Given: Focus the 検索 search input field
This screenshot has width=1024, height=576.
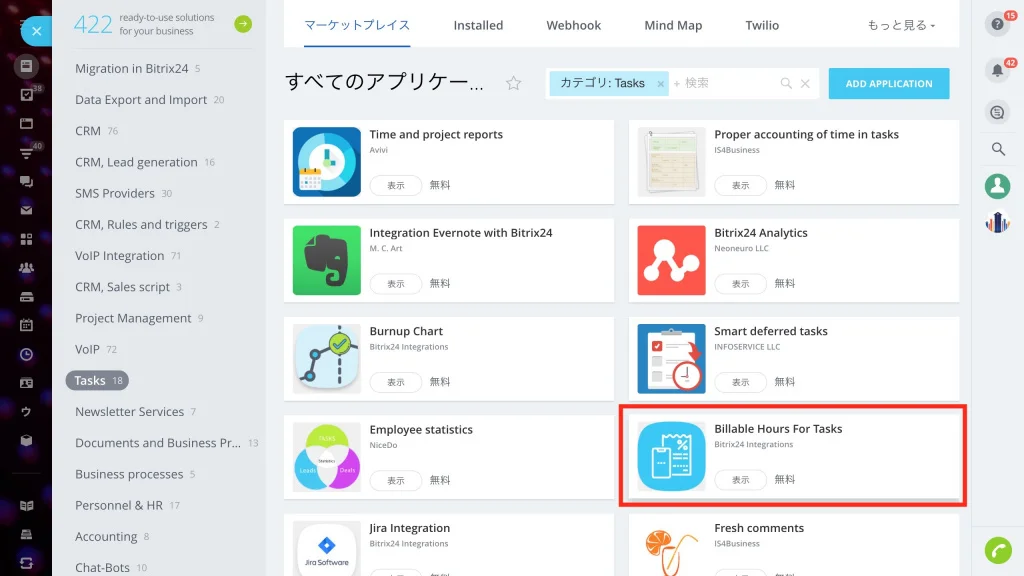Looking at the screenshot, I should (728, 83).
